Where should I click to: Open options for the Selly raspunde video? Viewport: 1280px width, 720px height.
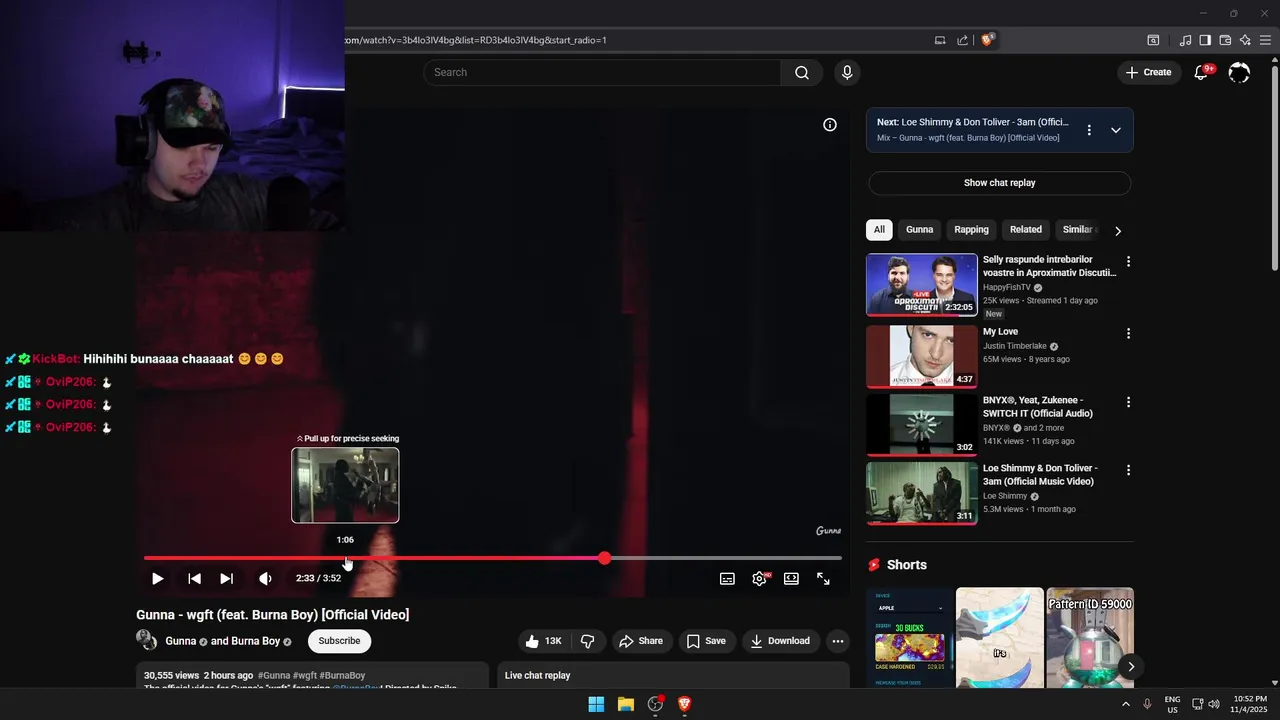(x=1128, y=261)
